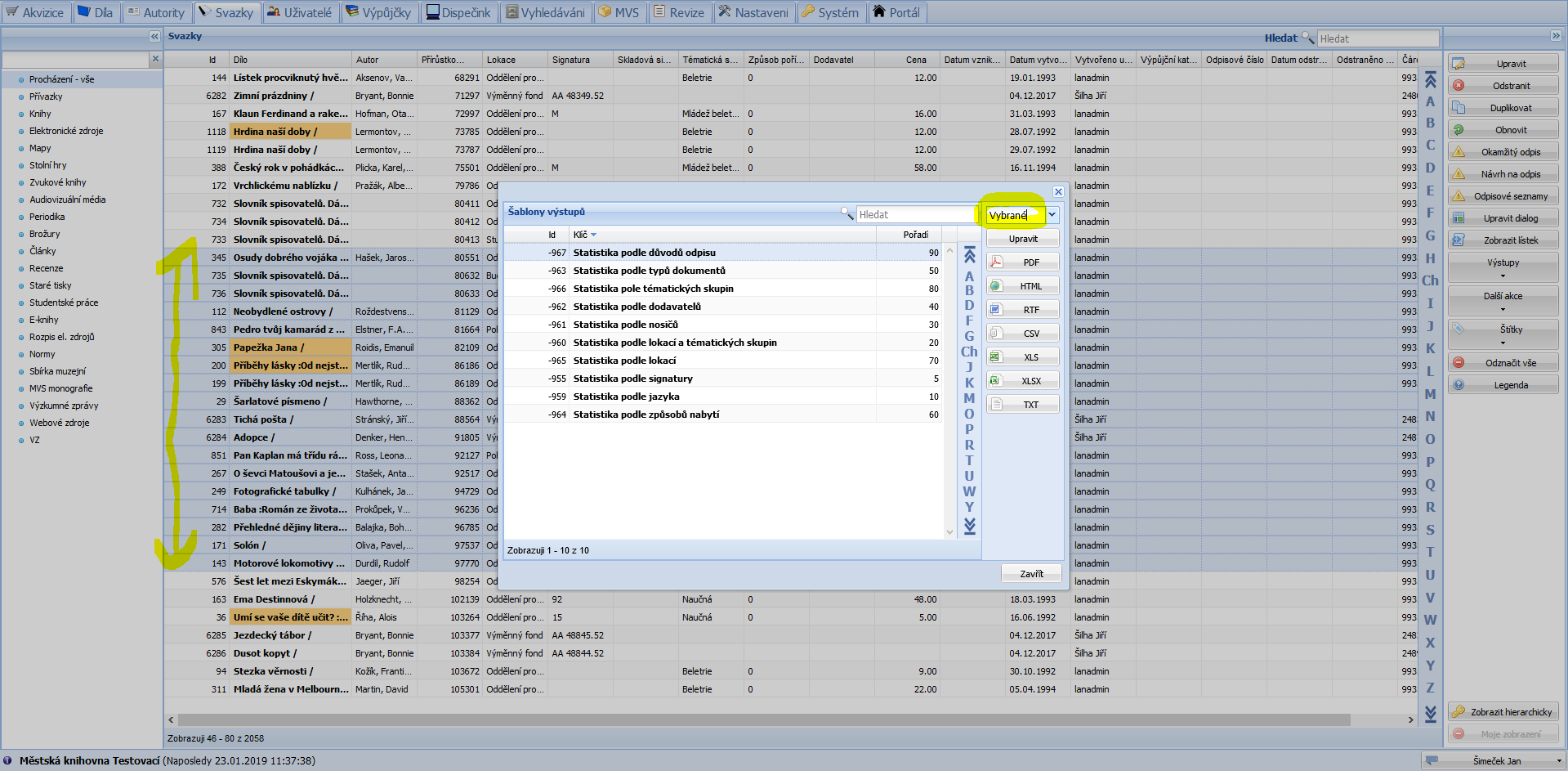Click letter M in dialog alphabet bar
This screenshot has width=1568, height=771.
click(x=970, y=398)
